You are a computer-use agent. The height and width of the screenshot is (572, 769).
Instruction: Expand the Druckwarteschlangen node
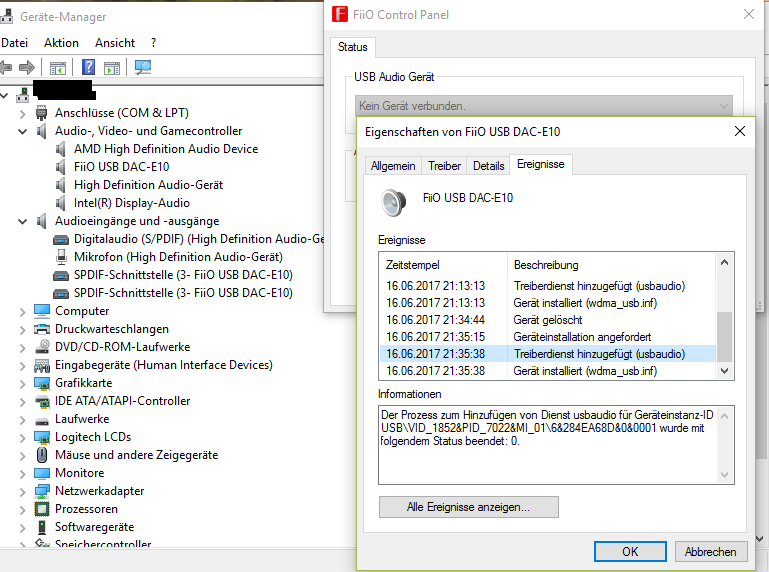(23, 330)
